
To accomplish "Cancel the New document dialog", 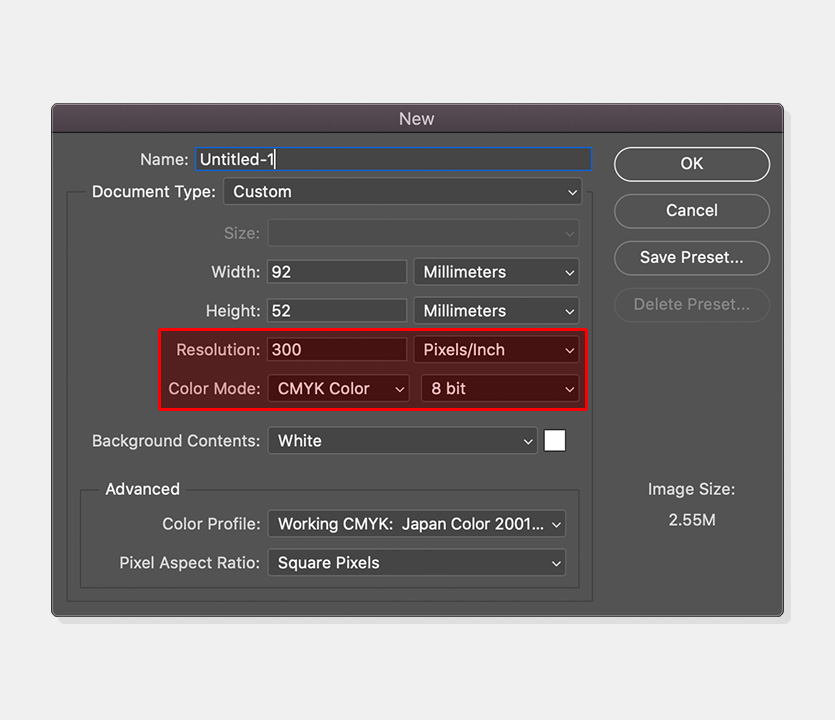I will tap(691, 211).
